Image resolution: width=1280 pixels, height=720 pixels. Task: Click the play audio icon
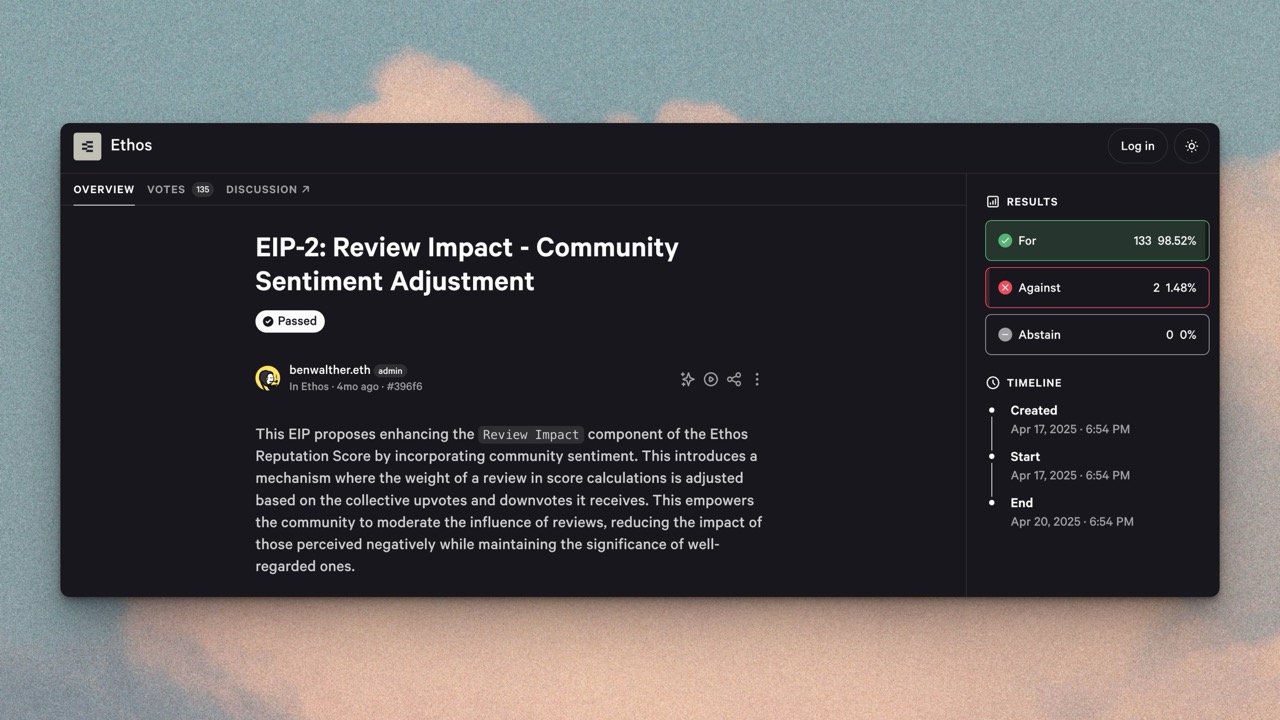coord(711,379)
